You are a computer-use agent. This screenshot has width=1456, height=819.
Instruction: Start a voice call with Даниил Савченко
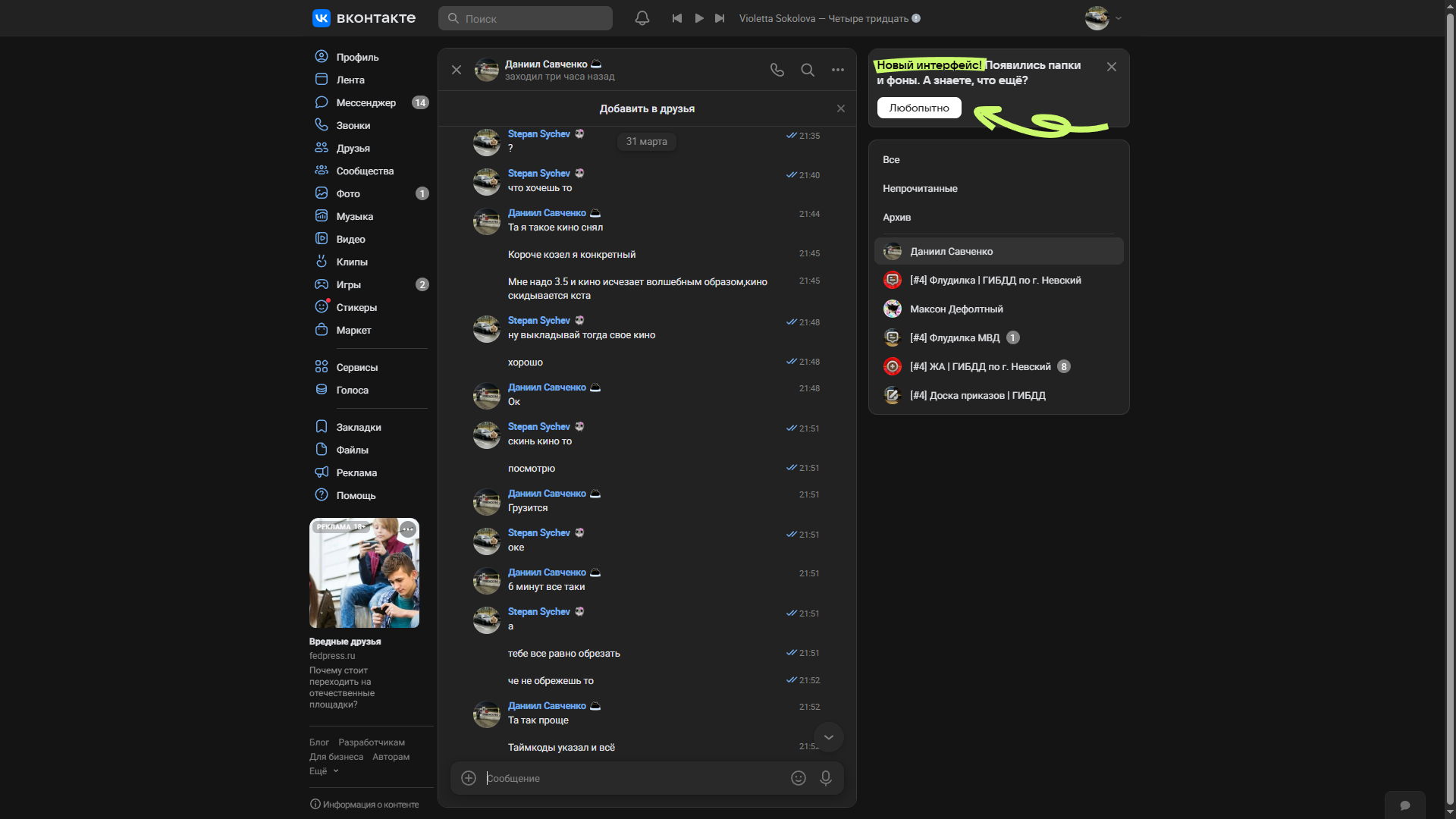[777, 70]
